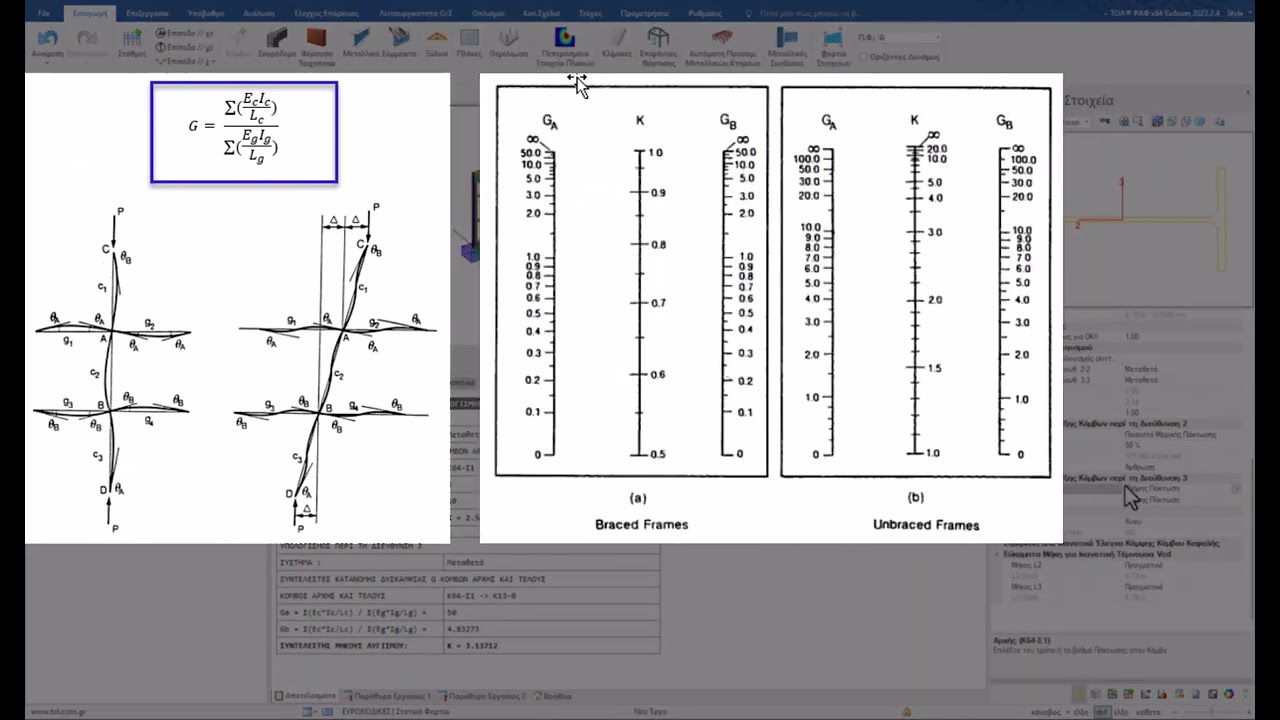
Task: Toggle καθετα ortho mode in status bar
Action: [1148, 712]
